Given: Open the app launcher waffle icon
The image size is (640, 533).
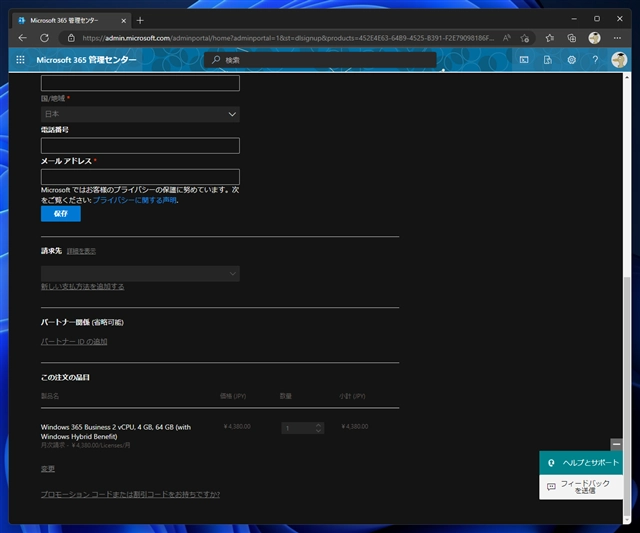Looking at the screenshot, I should [20, 60].
